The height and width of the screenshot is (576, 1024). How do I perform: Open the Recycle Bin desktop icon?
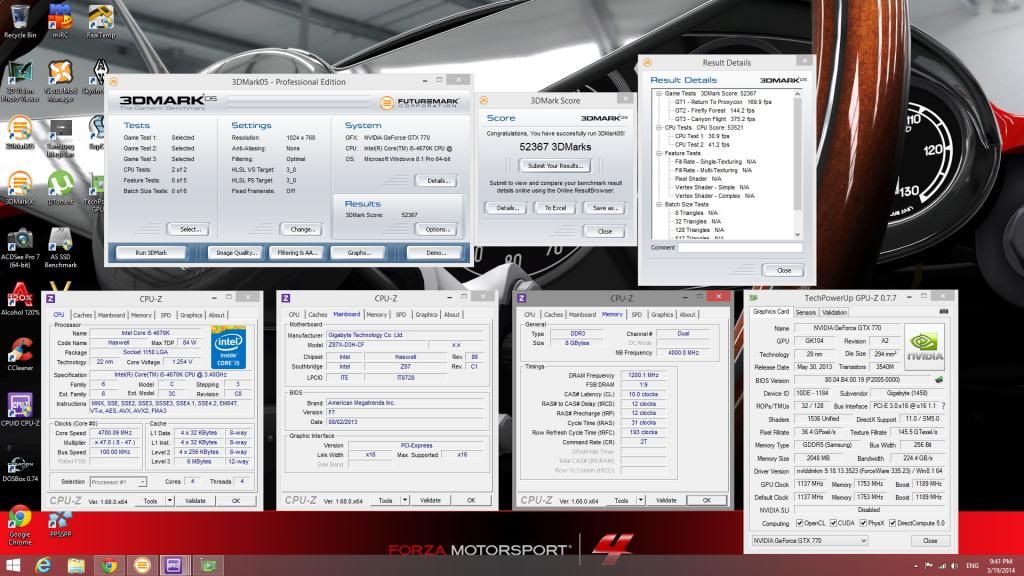click(x=20, y=20)
